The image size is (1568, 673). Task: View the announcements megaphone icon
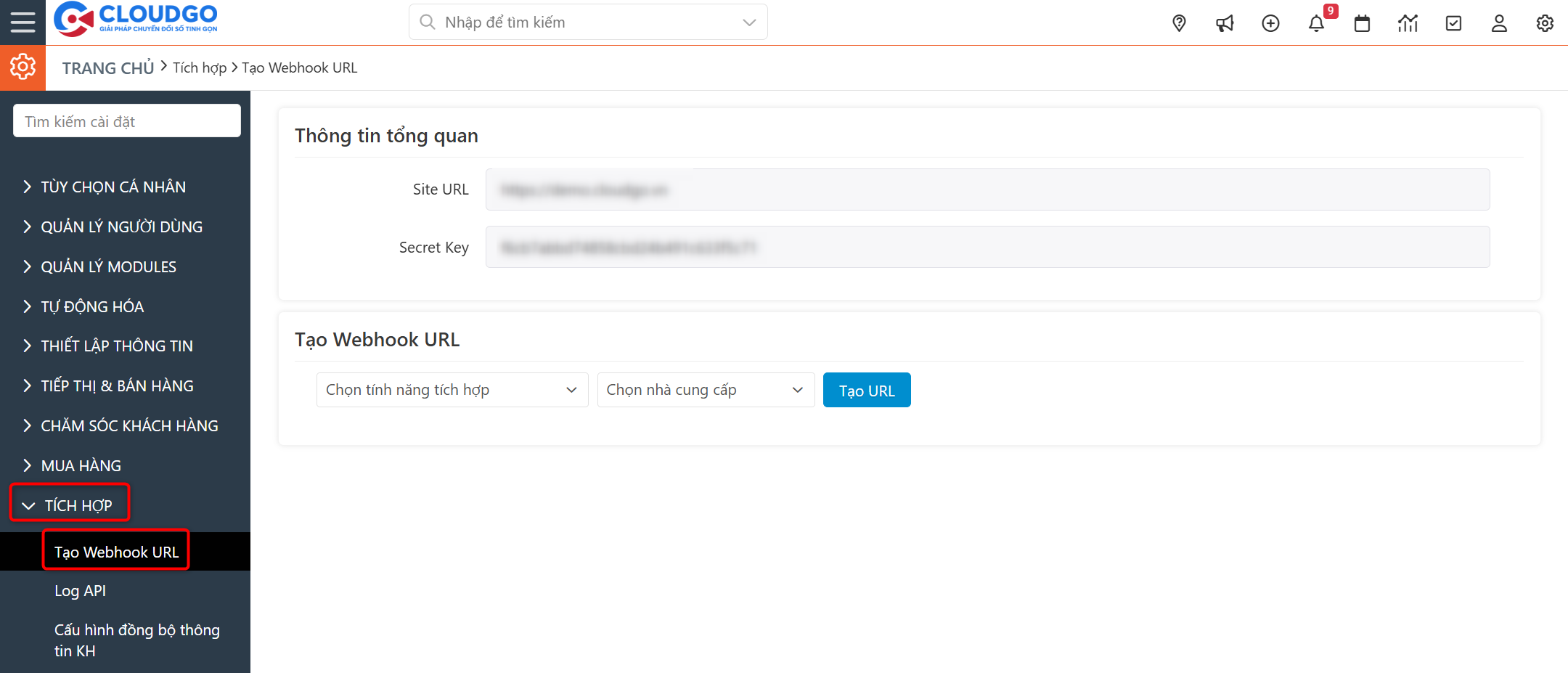pyautogui.click(x=1225, y=23)
